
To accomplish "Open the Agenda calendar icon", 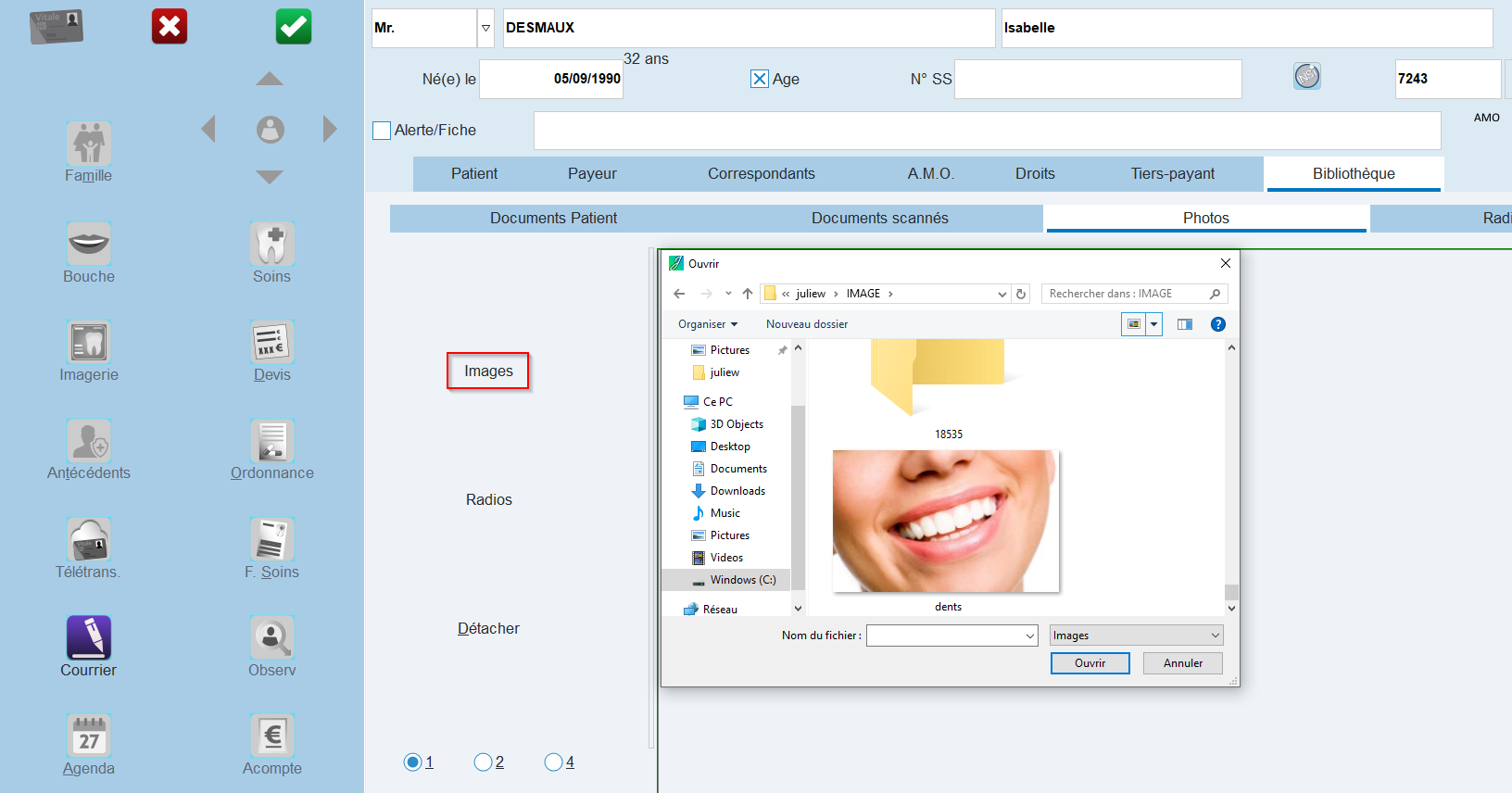I will tap(89, 736).
